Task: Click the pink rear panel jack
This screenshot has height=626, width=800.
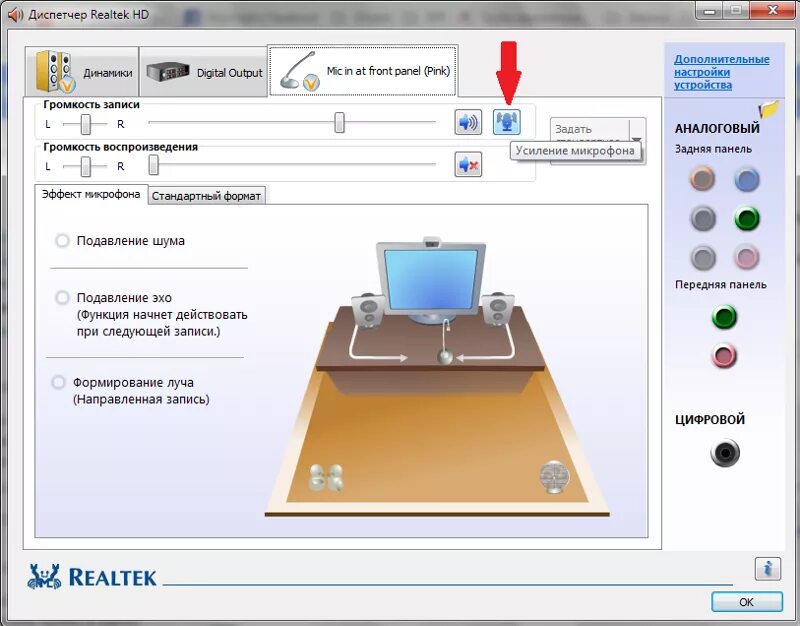Action: coord(746,257)
